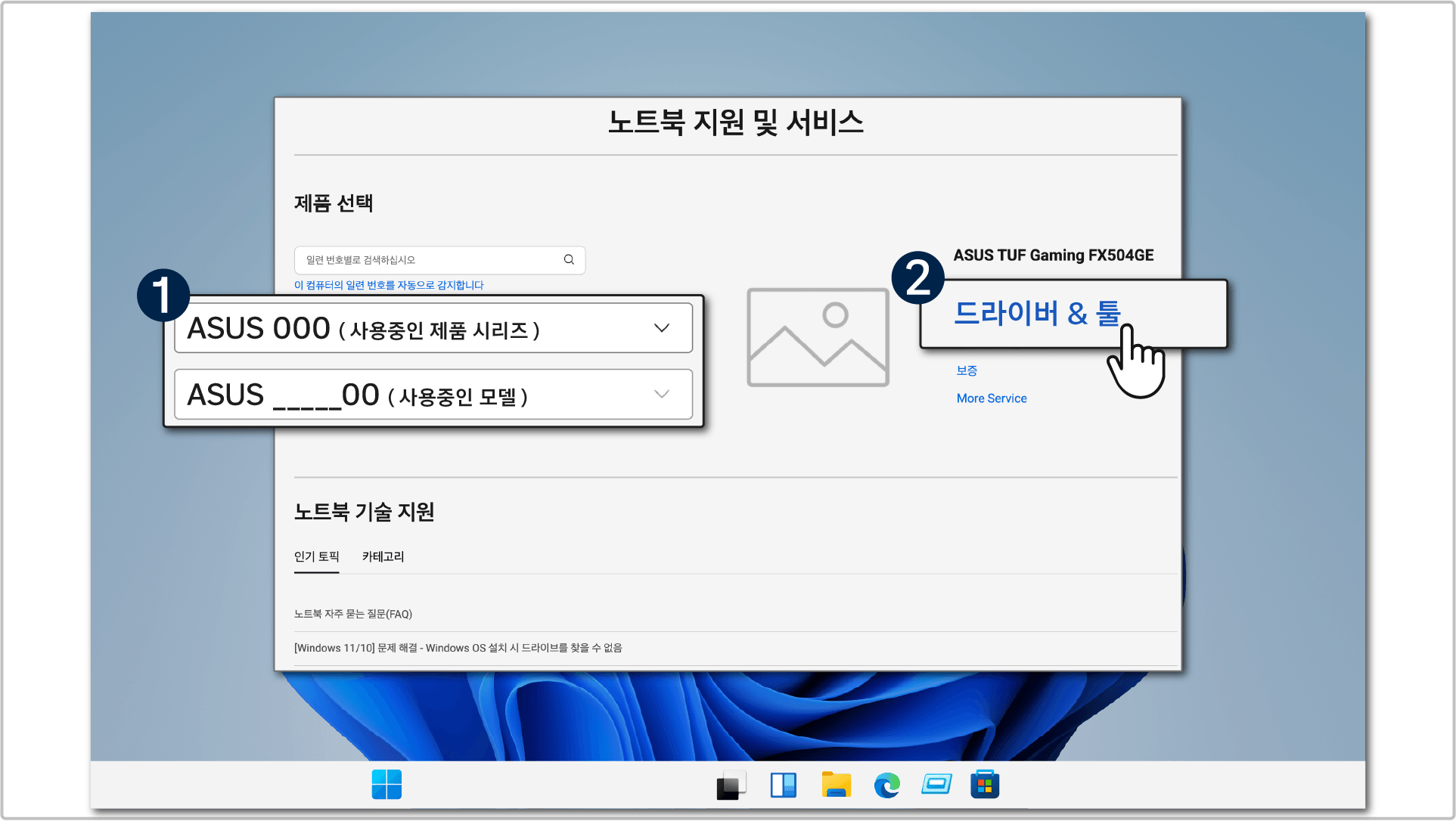Open 노트북 자주 묻는 질문(FAQ) topic
This screenshot has height=824, width=1456.
(x=353, y=614)
